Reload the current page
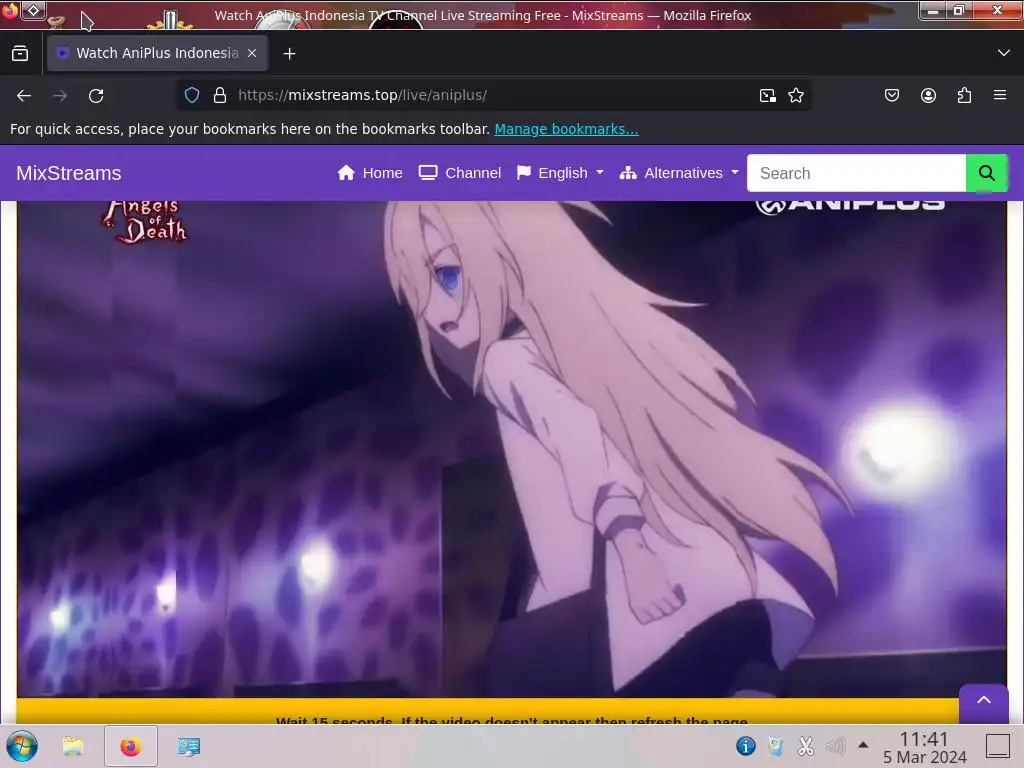This screenshot has width=1024, height=768. [96, 95]
